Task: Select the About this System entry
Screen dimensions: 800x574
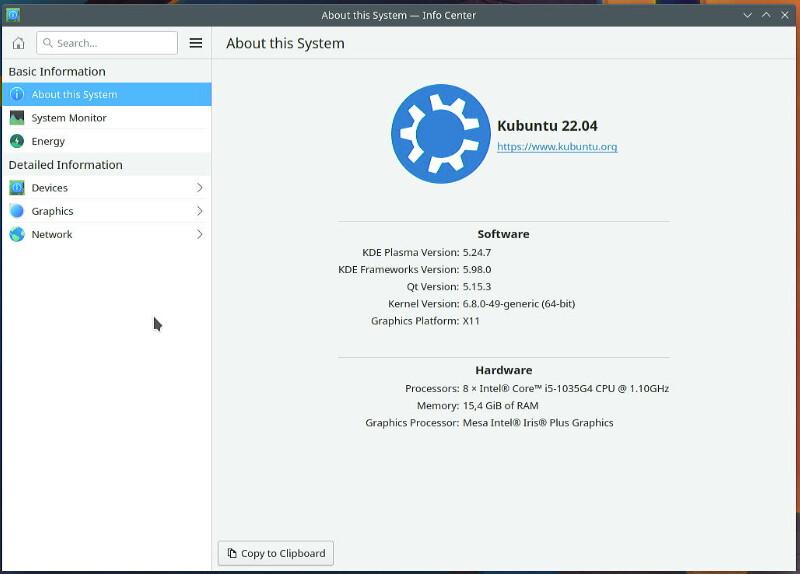Action: (107, 94)
